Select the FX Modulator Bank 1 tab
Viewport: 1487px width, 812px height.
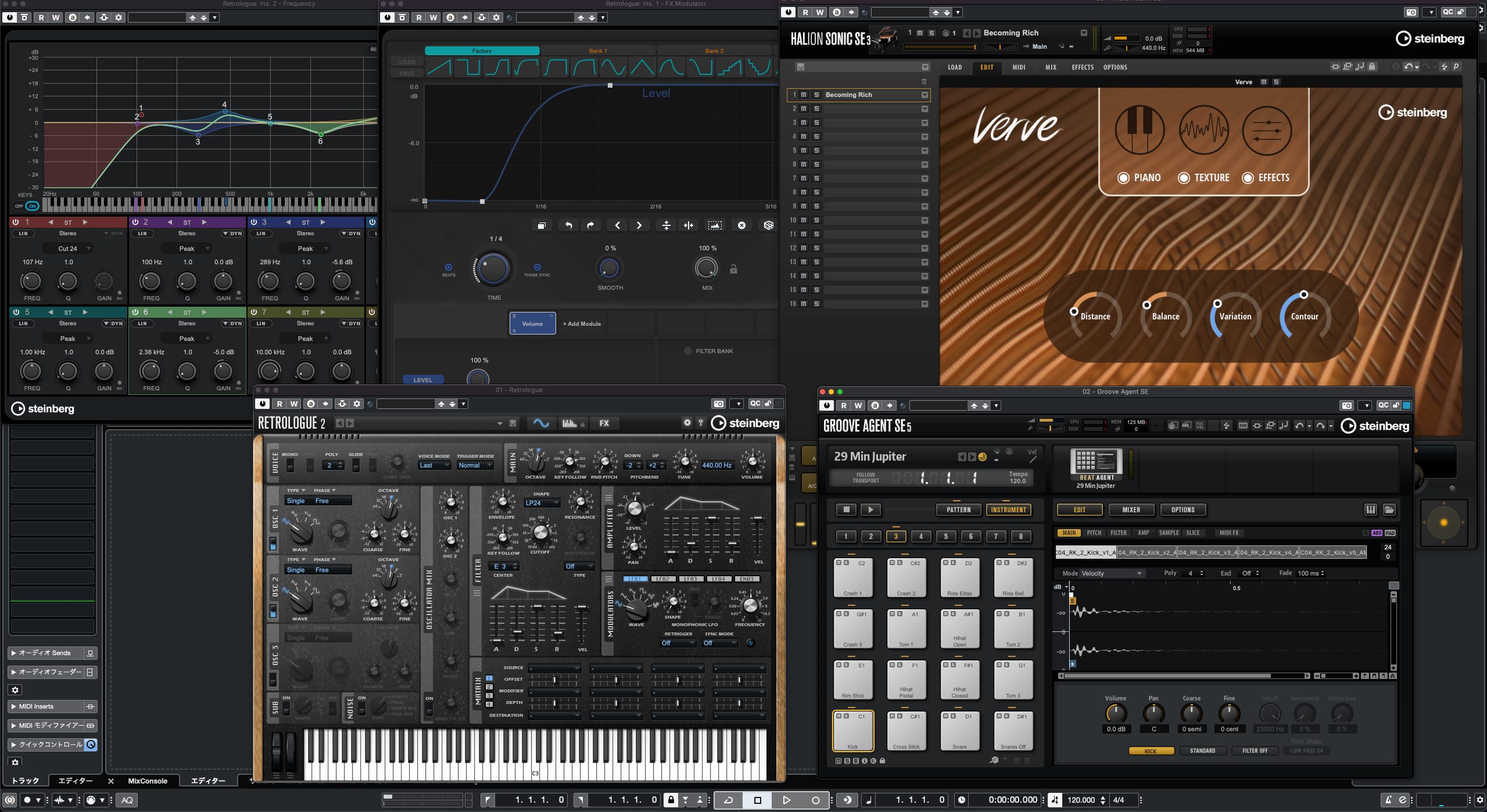(x=598, y=51)
